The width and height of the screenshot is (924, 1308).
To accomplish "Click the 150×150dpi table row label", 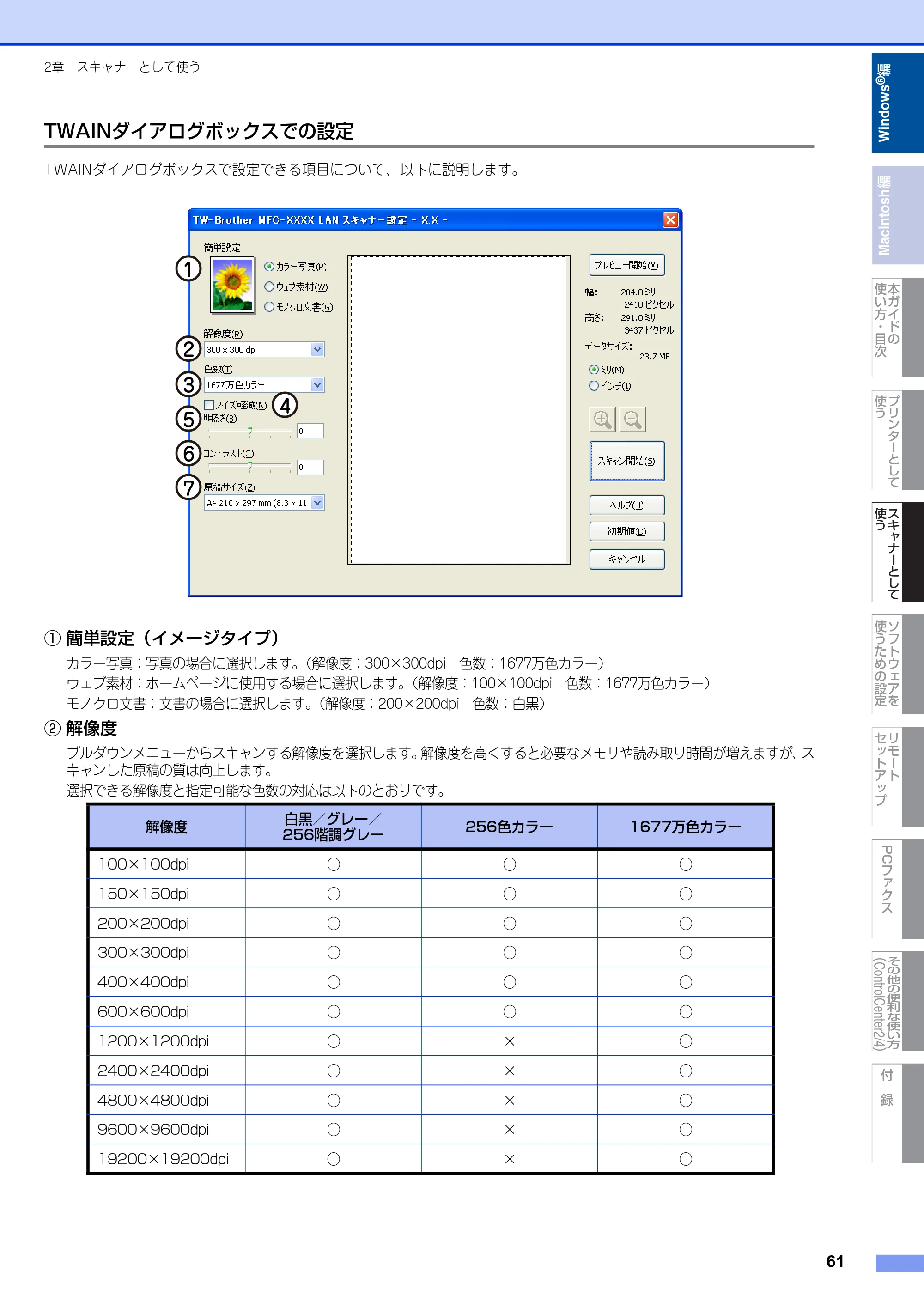I will pos(144,893).
